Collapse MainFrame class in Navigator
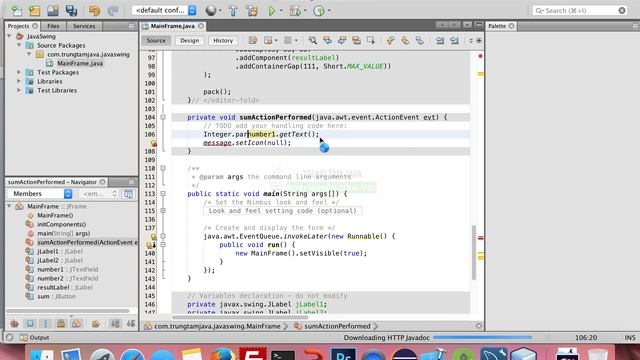This screenshot has width=640, height=360. pyautogui.click(x=9, y=207)
